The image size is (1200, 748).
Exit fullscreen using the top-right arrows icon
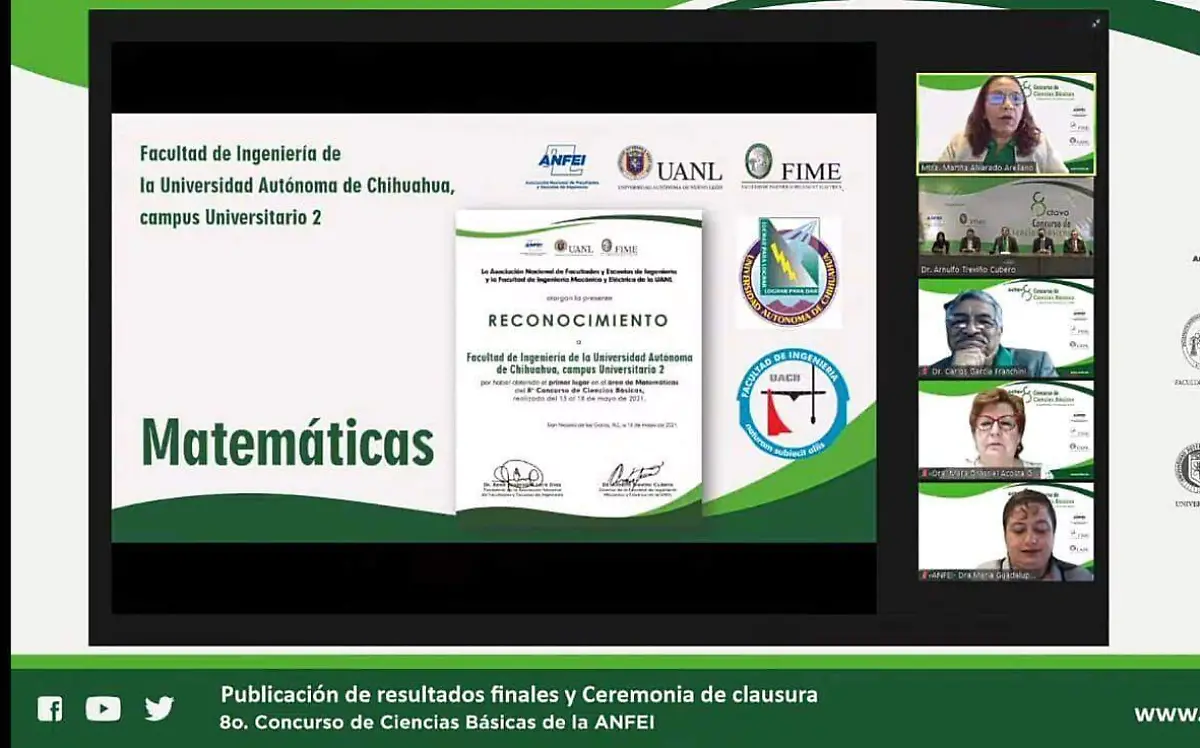pos(1097,23)
